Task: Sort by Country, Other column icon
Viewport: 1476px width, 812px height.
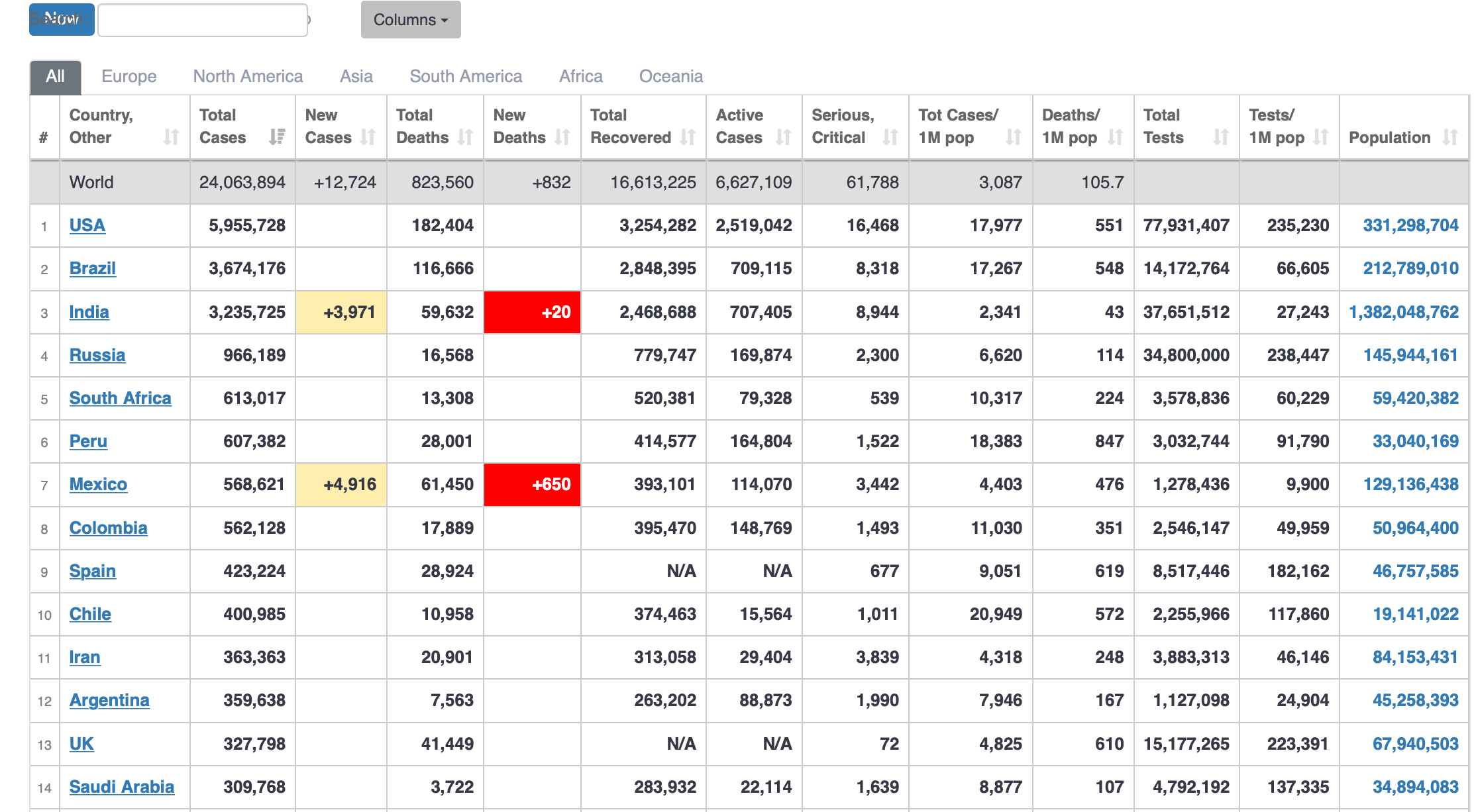Action: pyautogui.click(x=172, y=136)
